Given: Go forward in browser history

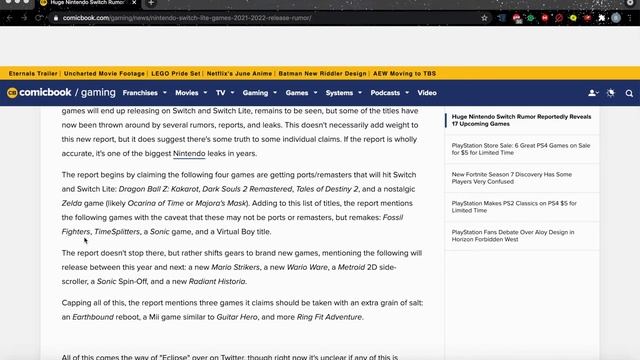Looking at the screenshot, I should tap(24, 18).
